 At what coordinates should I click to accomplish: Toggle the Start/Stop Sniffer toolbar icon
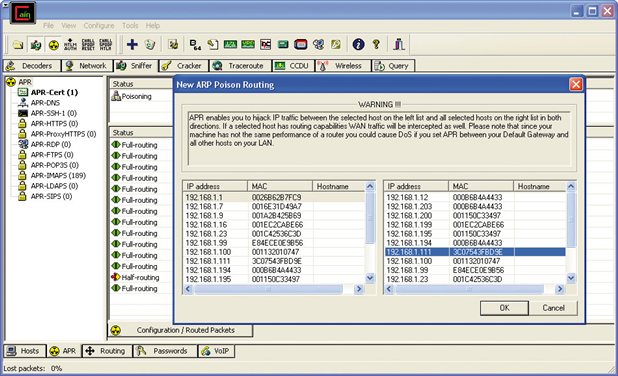tap(36, 45)
